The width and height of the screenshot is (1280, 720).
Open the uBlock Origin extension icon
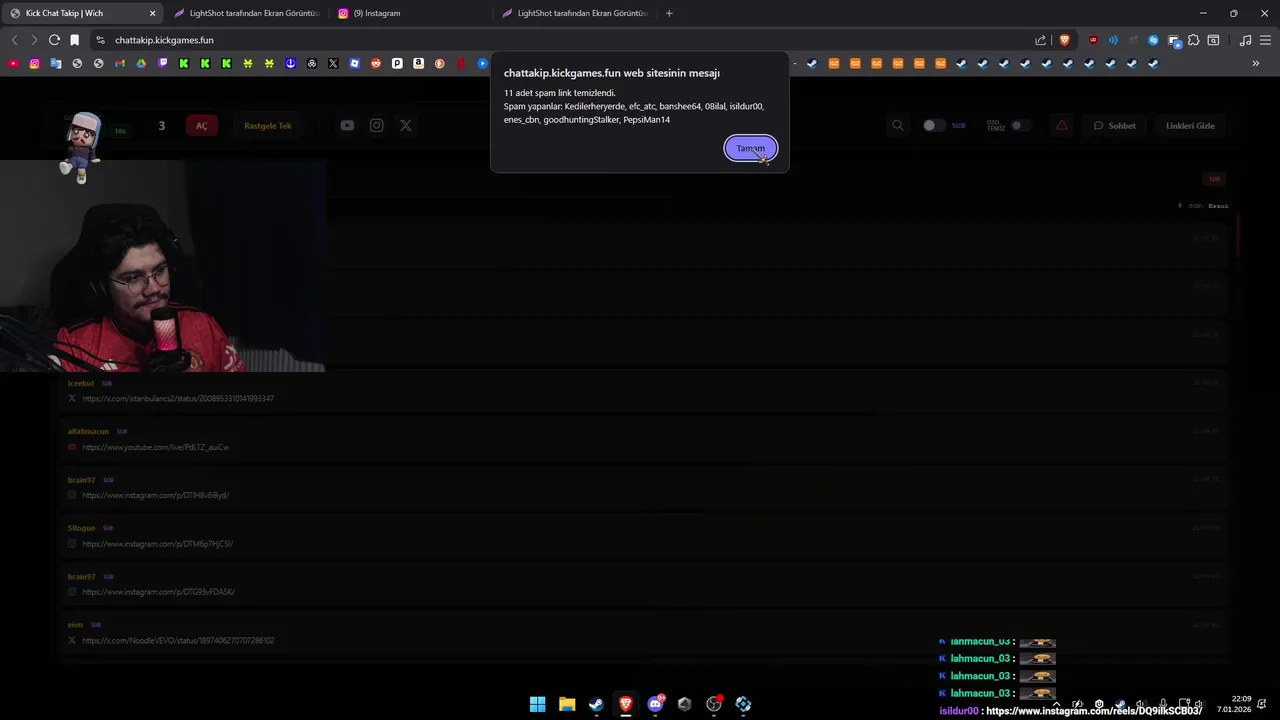tap(1093, 40)
